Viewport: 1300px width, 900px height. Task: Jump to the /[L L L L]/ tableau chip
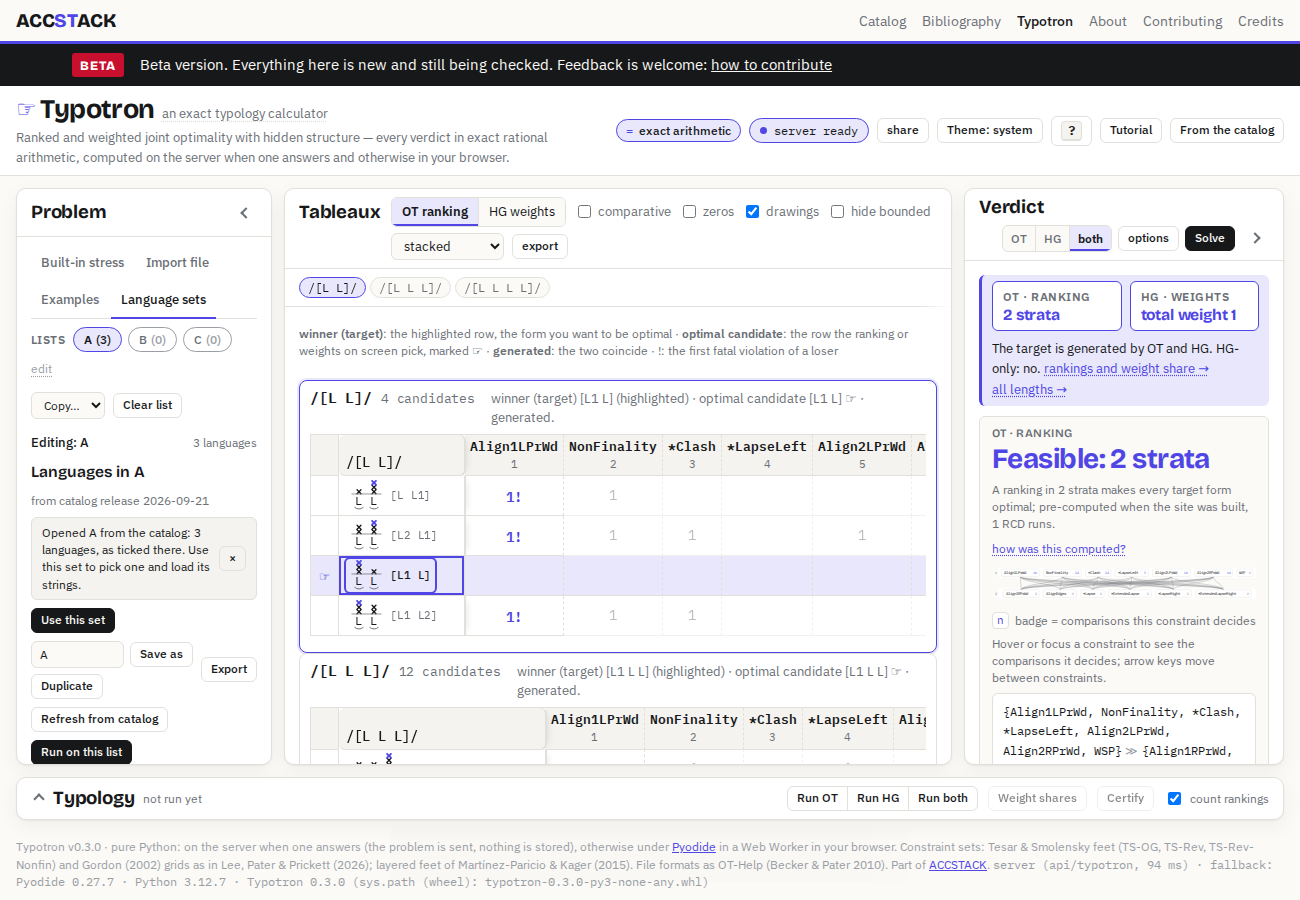coord(502,288)
